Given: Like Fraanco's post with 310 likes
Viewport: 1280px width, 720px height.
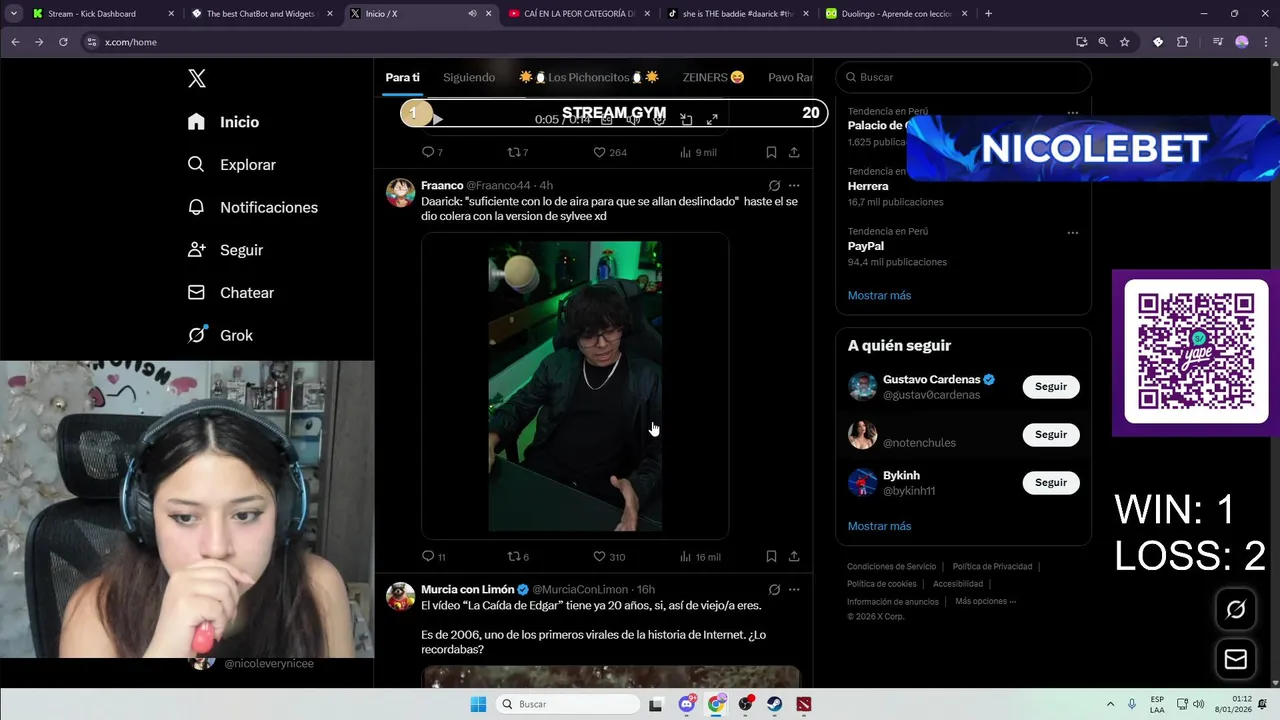Looking at the screenshot, I should (609, 556).
